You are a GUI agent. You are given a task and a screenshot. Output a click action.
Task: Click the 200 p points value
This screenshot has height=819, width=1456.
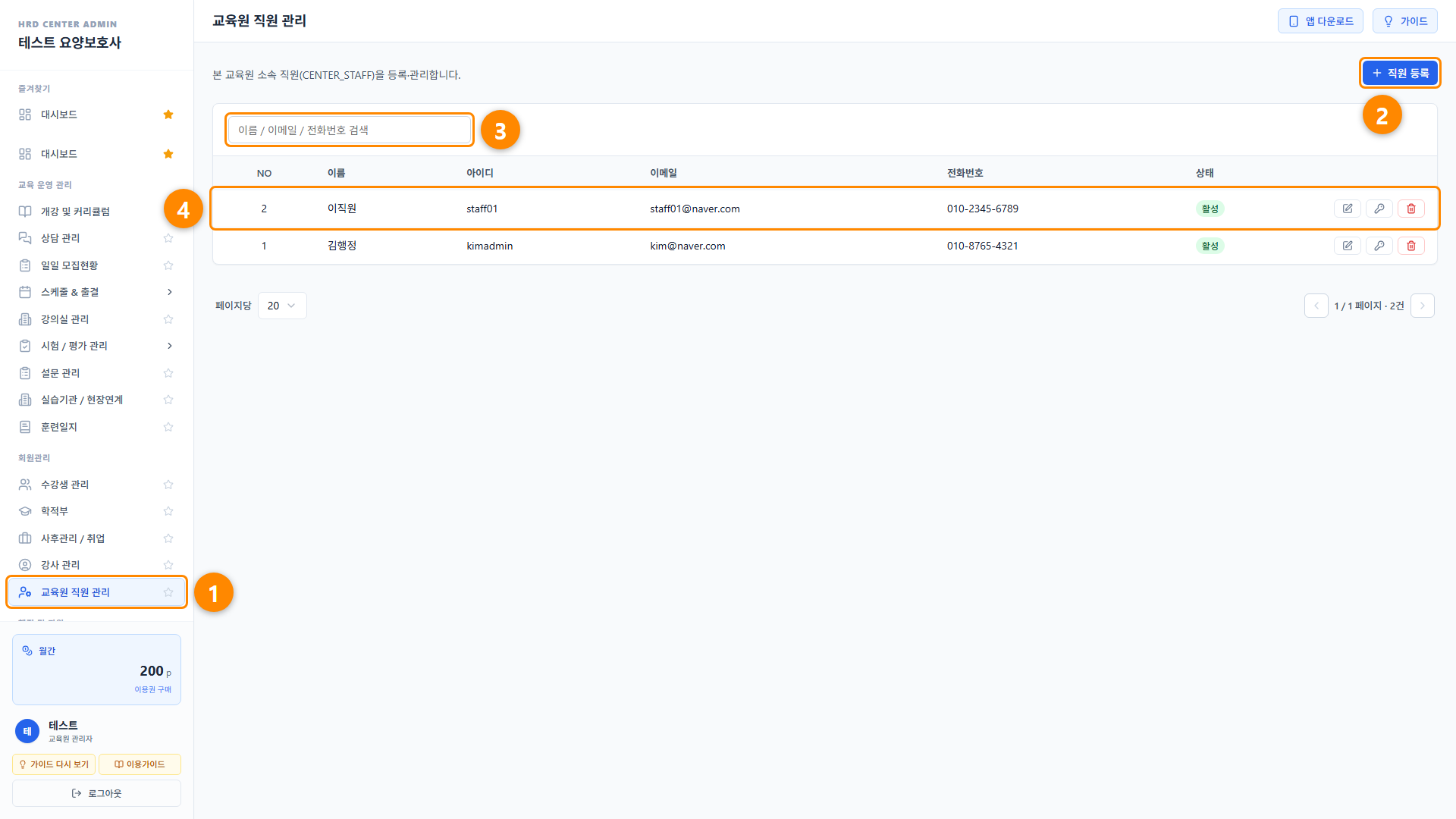tap(155, 671)
